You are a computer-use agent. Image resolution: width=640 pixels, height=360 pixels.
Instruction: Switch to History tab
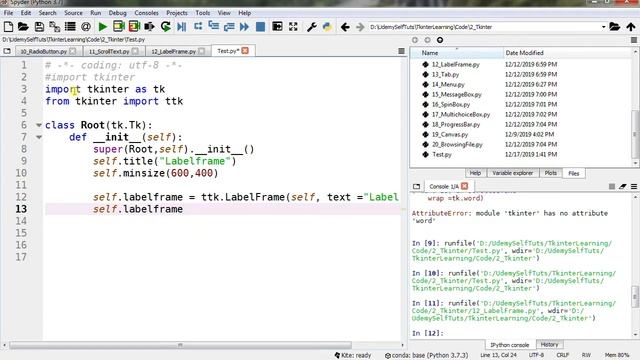coord(549,344)
